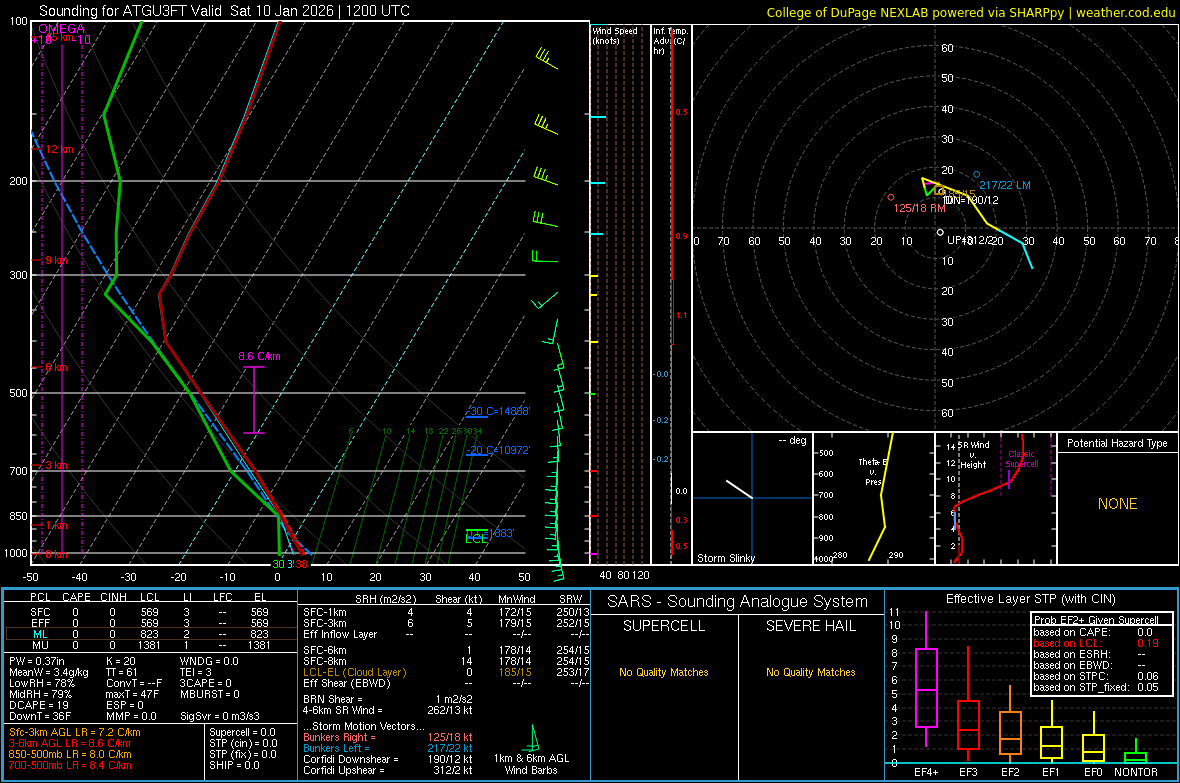1180x783 pixels.
Task: Click the MeanW = 3.4g/kg value
Action: tap(49, 672)
